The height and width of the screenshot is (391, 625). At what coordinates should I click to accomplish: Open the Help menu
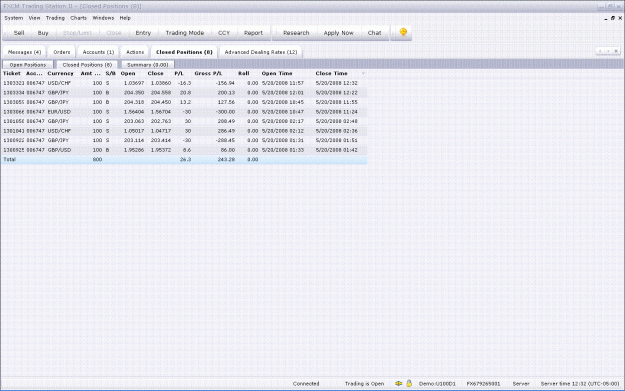125,18
